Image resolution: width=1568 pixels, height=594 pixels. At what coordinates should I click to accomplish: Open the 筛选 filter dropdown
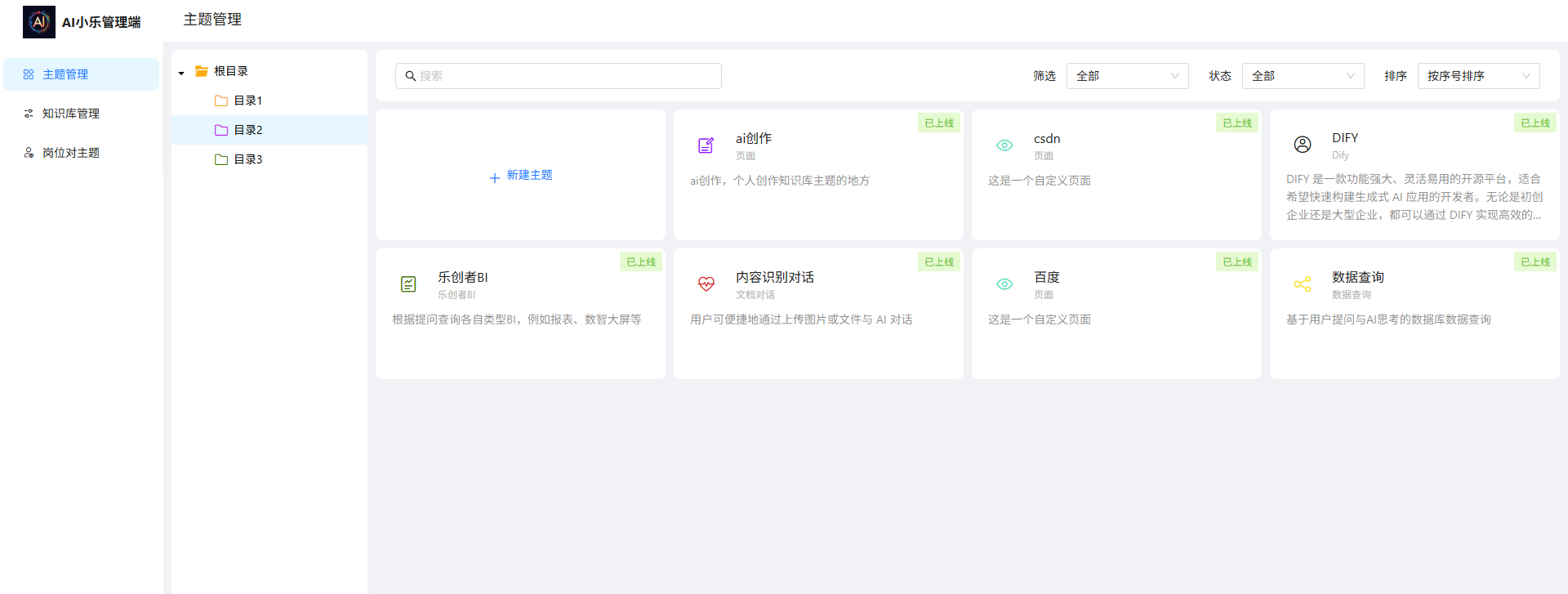1127,76
